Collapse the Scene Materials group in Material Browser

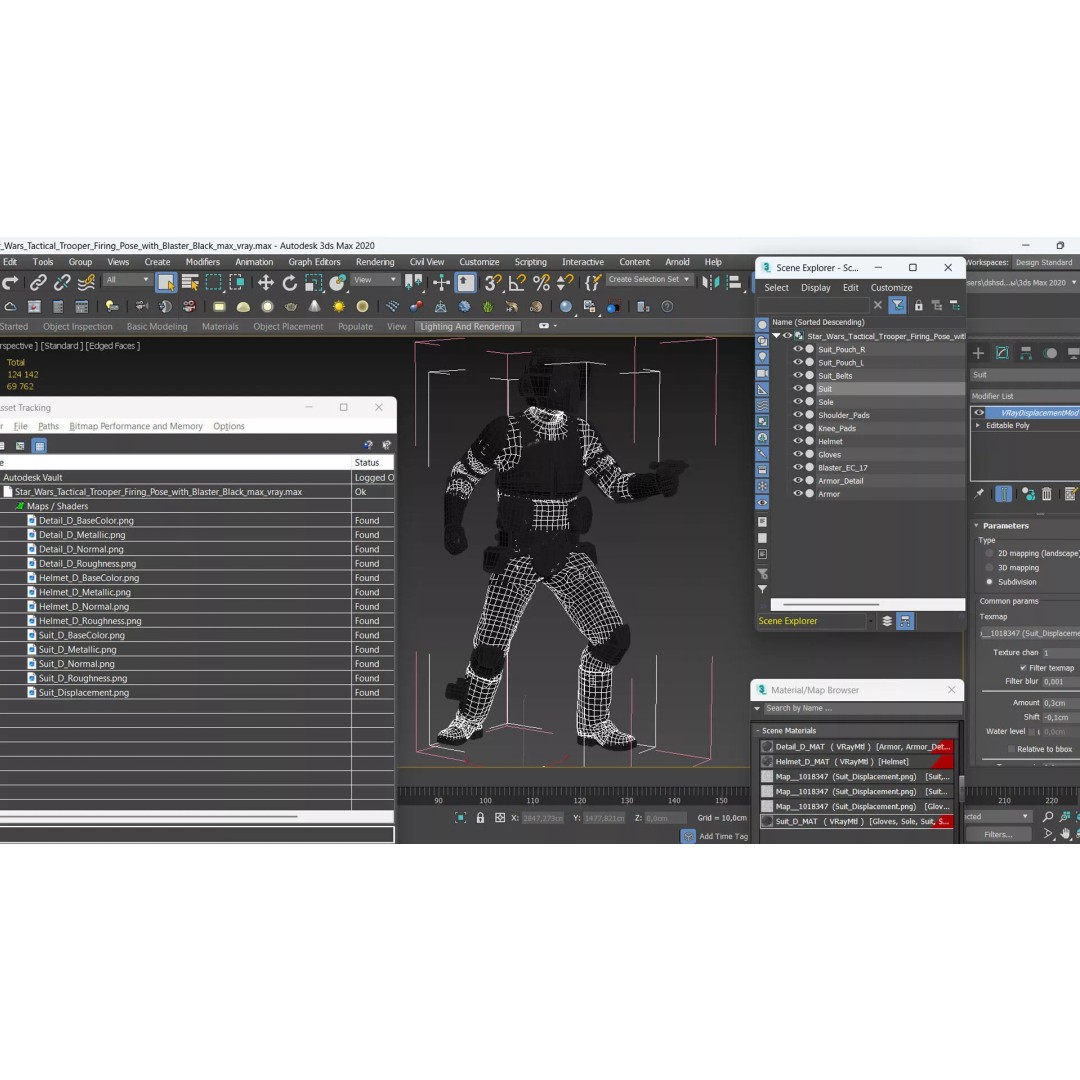coord(758,731)
